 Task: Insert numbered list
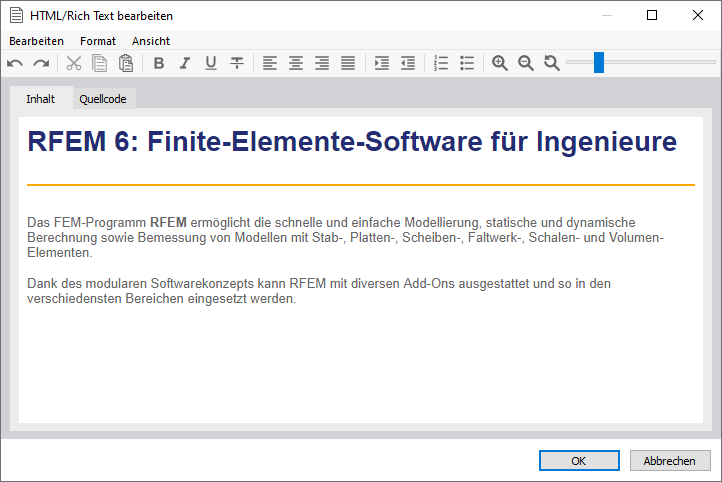pyautogui.click(x=441, y=63)
